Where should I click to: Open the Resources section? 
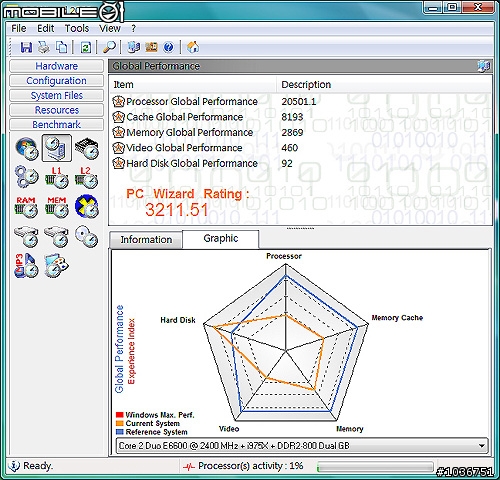tap(57, 110)
